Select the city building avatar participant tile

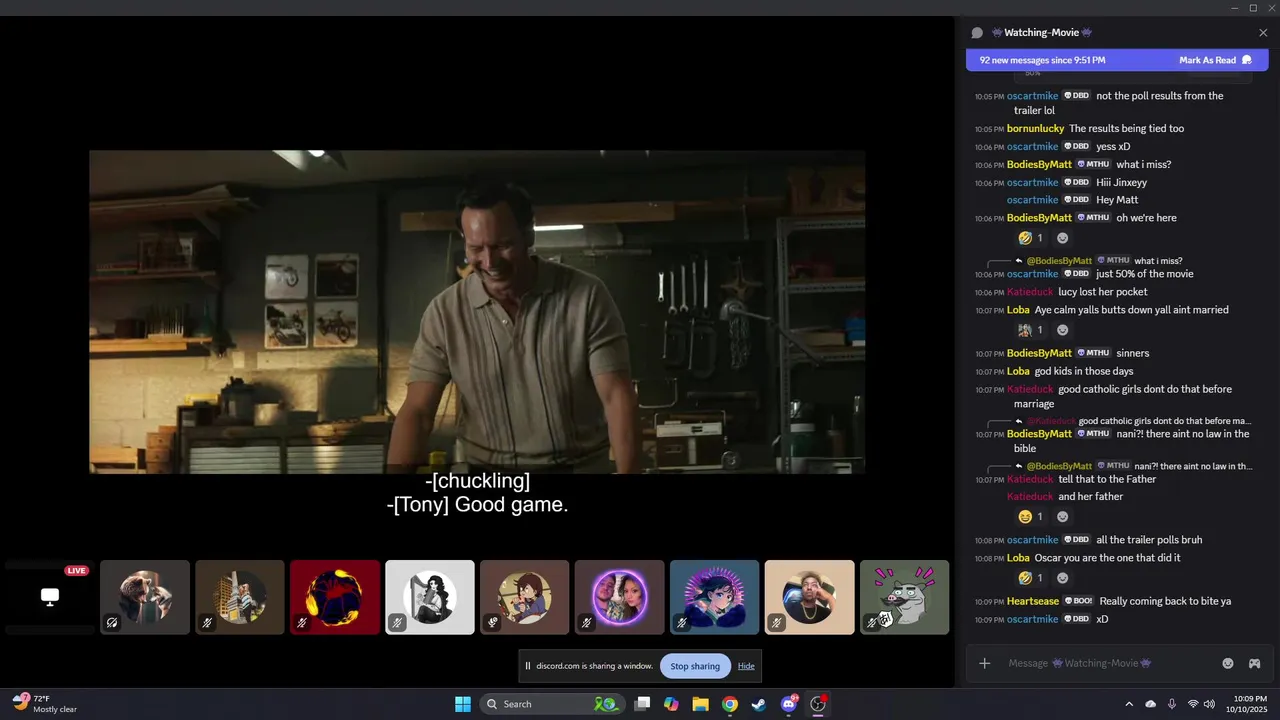[x=240, y=597]
